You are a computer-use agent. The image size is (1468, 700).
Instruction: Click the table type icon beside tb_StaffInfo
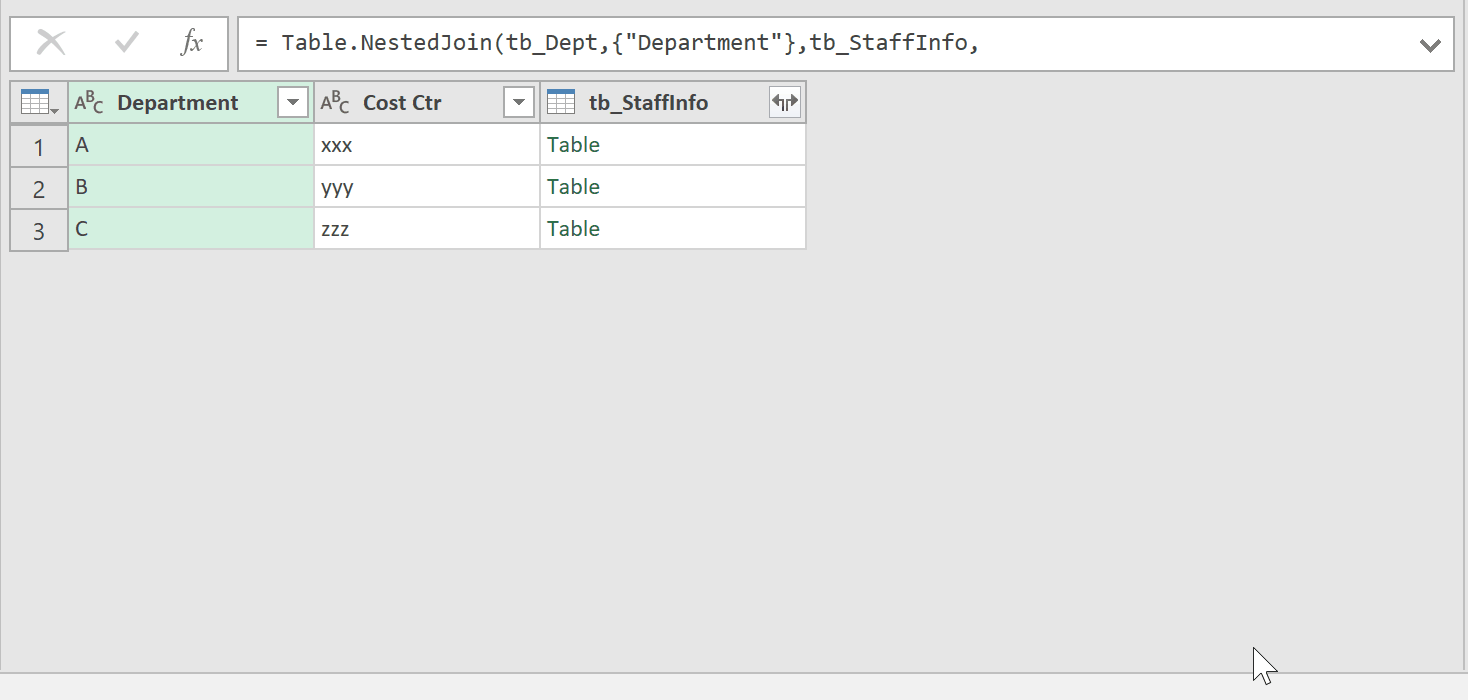pyautogui.click(x=561, y=102)
